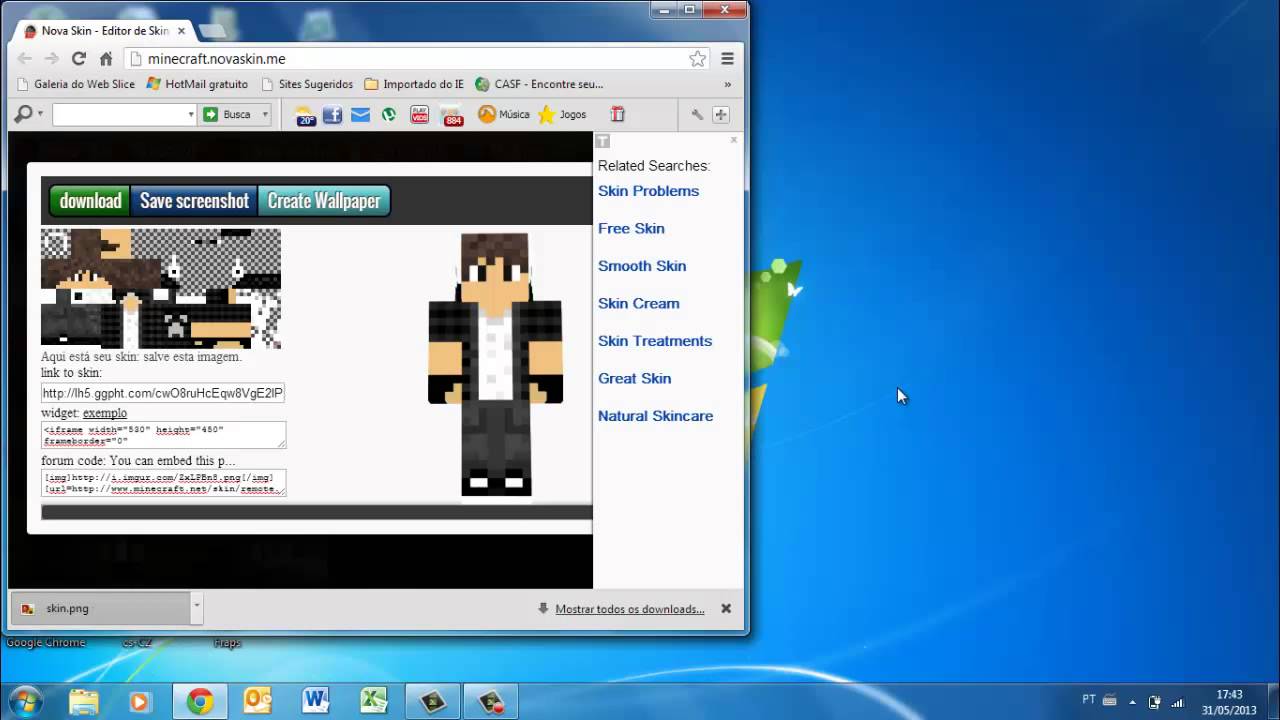Open the toolbar wrench settings icon

tap(697, 115)
